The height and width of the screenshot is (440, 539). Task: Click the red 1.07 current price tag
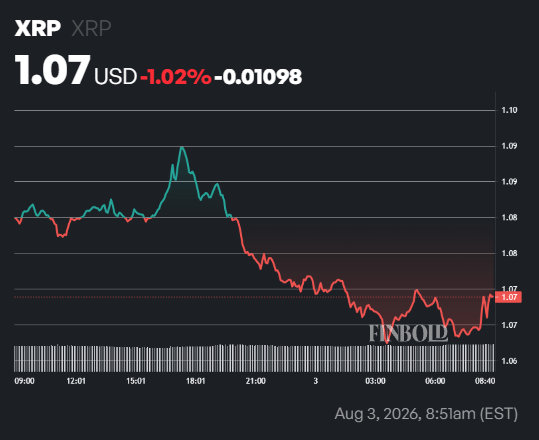click(508, 297)
